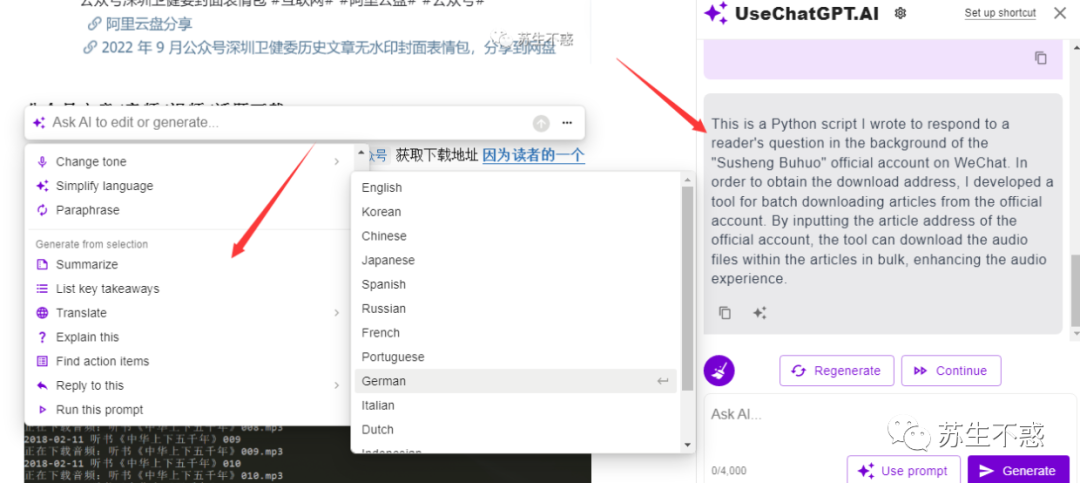Select Spanish in language list
Screen dimensions: 1080x483
(515, 285)
